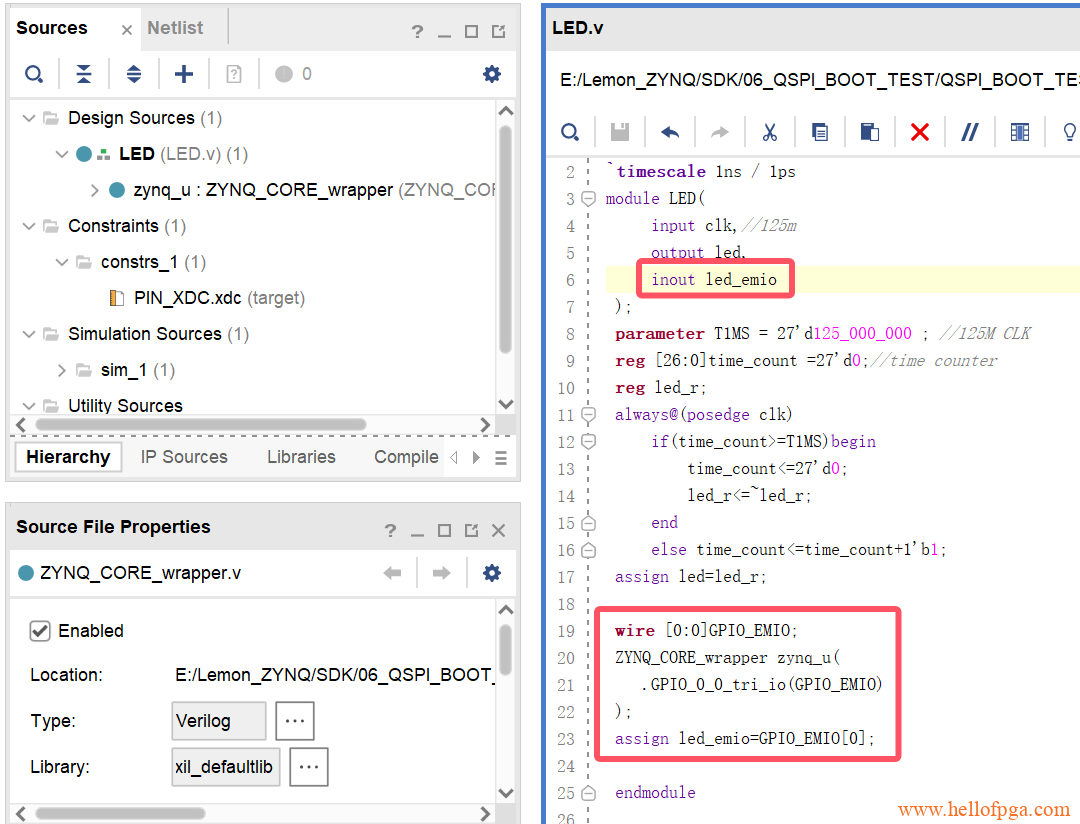Click the browse button next to Type Verilog
Viewport: 1080px width, 824px height.
(x=294, y=720)
